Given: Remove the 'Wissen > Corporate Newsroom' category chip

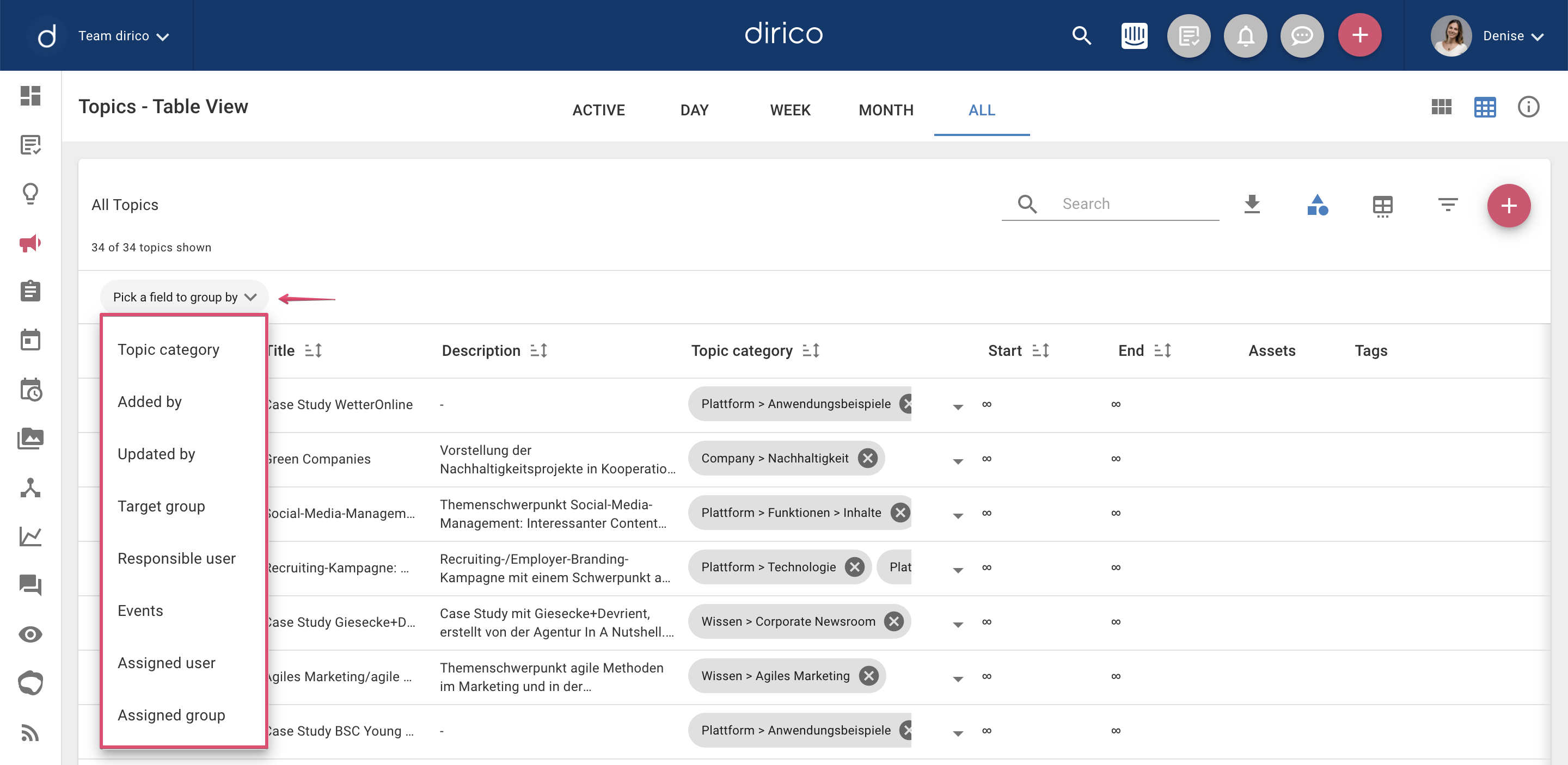Looking at the screenshot, I should 893,621.
